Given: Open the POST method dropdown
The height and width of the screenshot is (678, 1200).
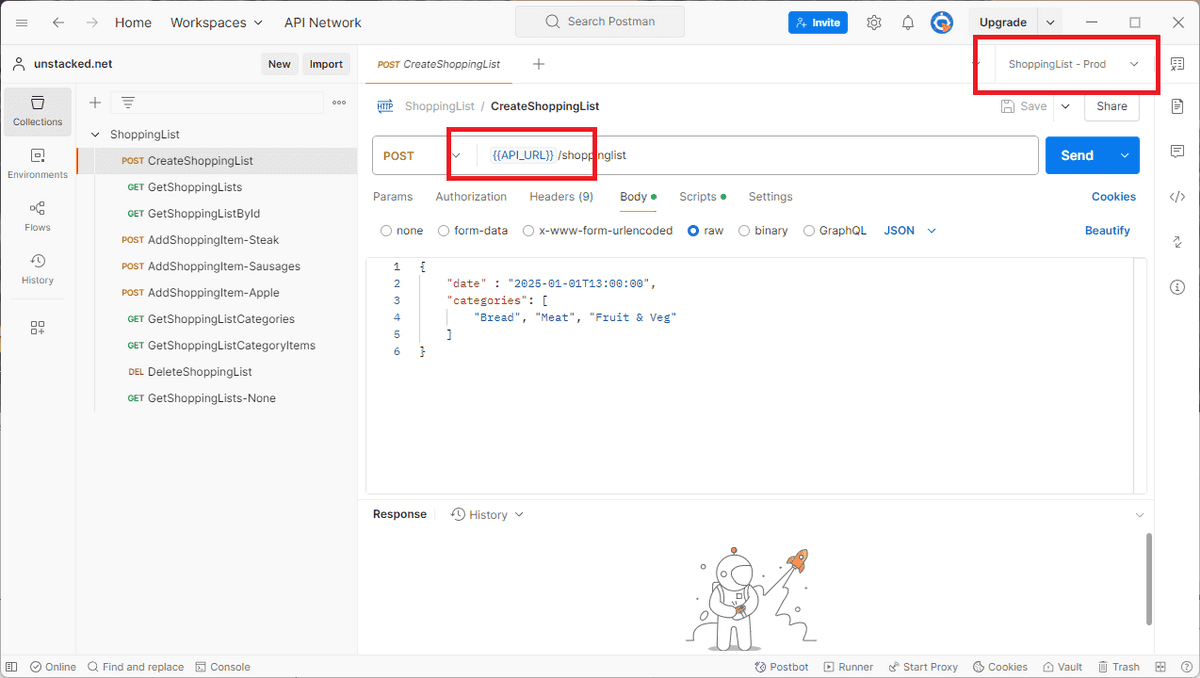Looking at the screenshot, I should [x=457, y=155].
